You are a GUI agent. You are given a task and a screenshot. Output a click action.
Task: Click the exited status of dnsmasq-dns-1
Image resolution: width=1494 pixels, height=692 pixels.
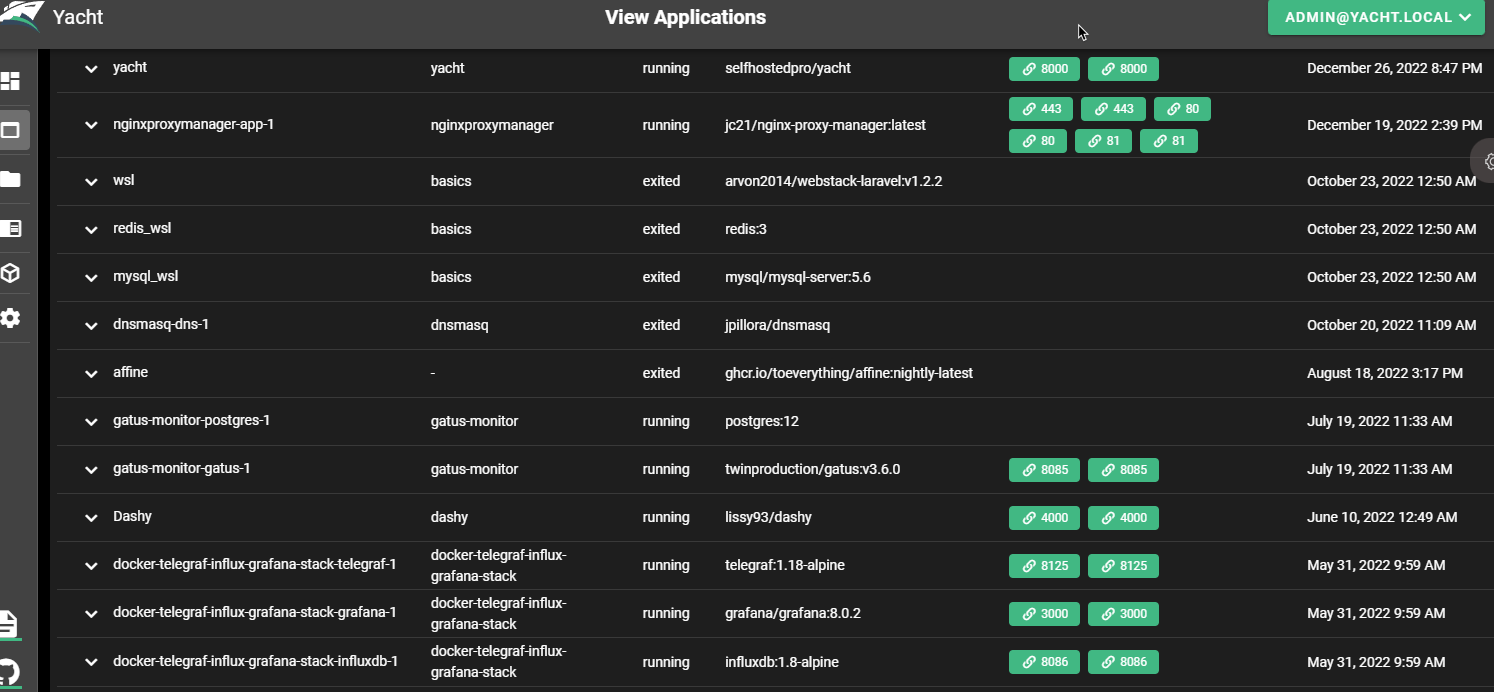click(661, 325)
